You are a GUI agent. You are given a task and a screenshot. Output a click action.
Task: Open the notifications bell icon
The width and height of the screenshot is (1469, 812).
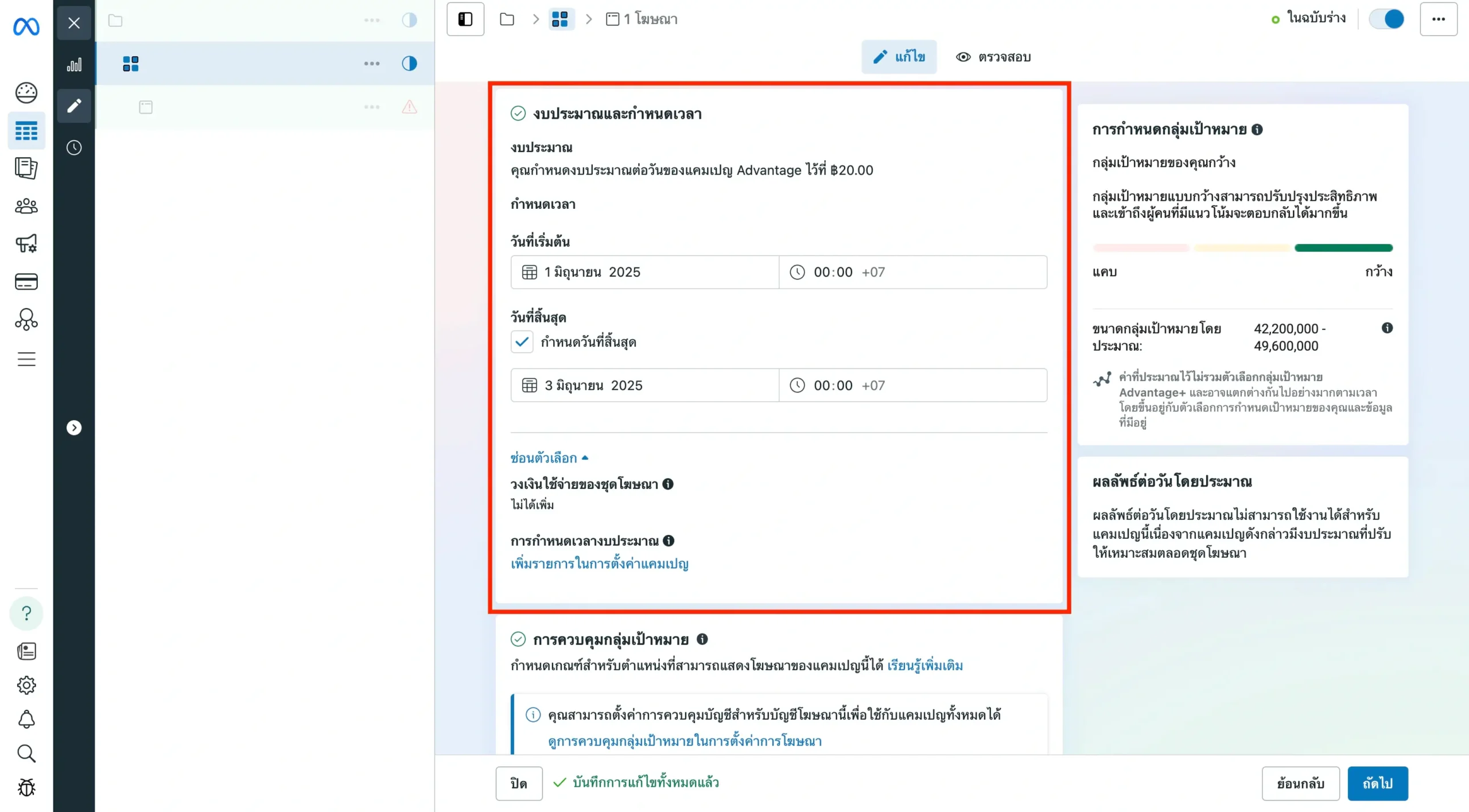26,720
